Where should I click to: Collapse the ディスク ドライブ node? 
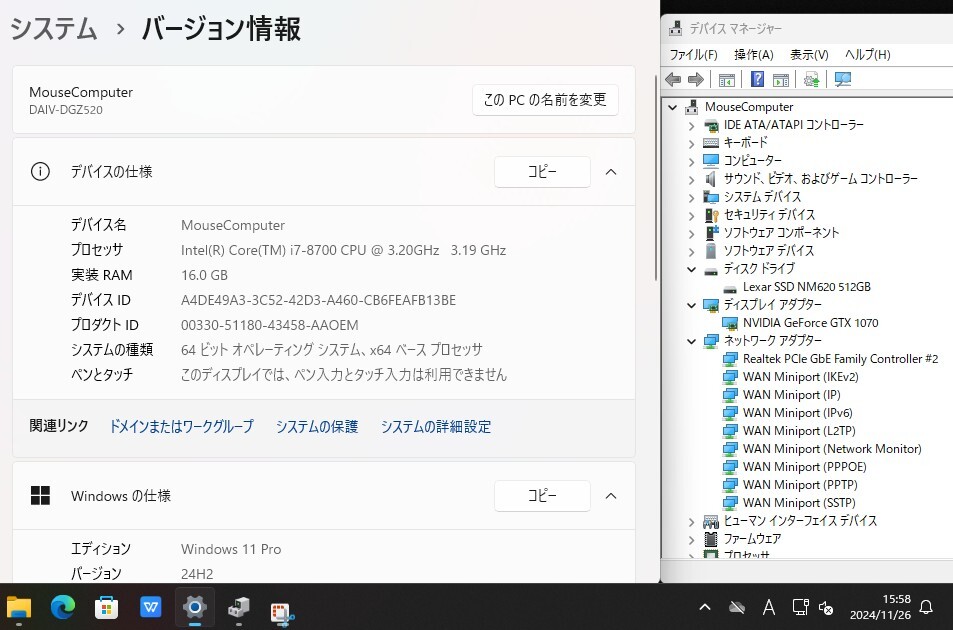coord(691,269)
